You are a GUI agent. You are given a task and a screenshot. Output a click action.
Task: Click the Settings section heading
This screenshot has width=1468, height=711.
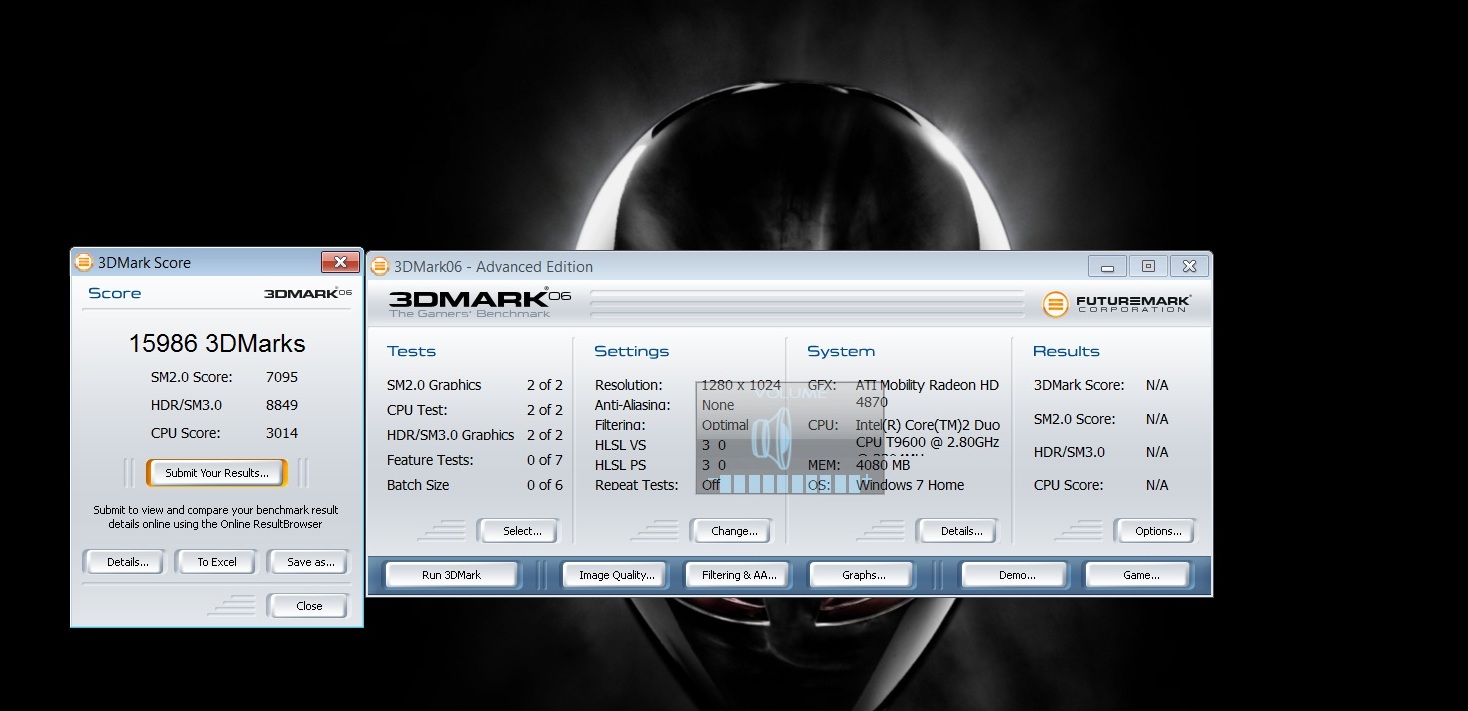[x=631, y=351]
